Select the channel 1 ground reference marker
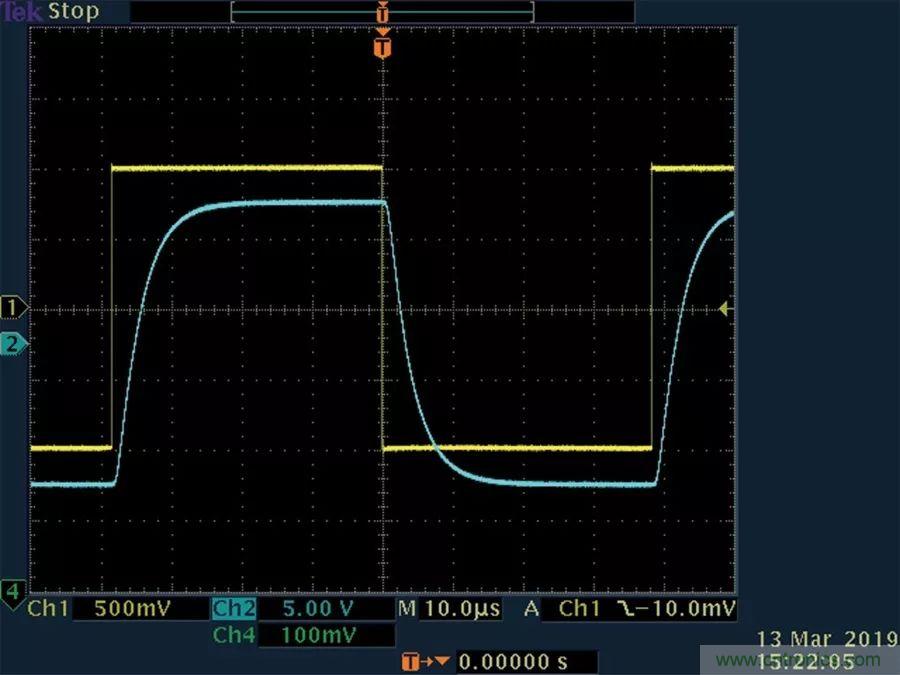Image resolution: width=900 pixels, height=675 pixels. coord(14,305)
